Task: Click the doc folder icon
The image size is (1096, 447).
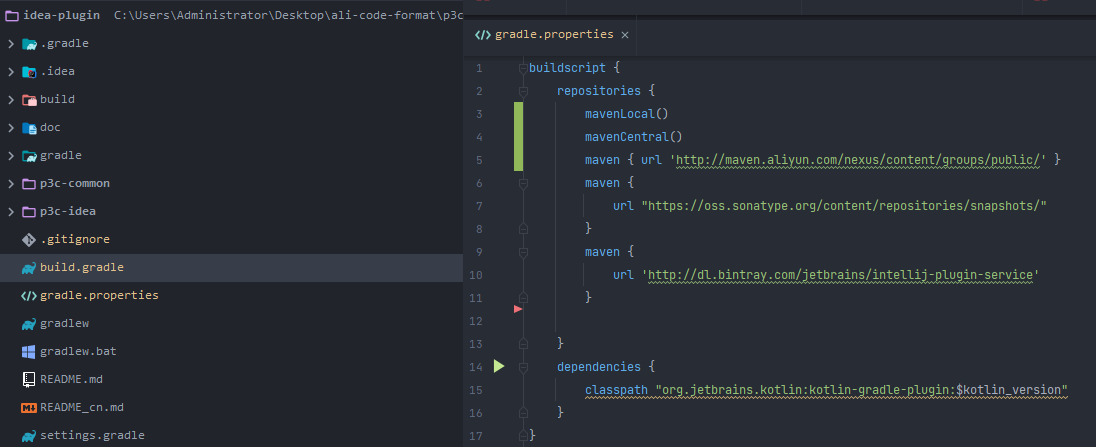Action: [x=29, y=128]
